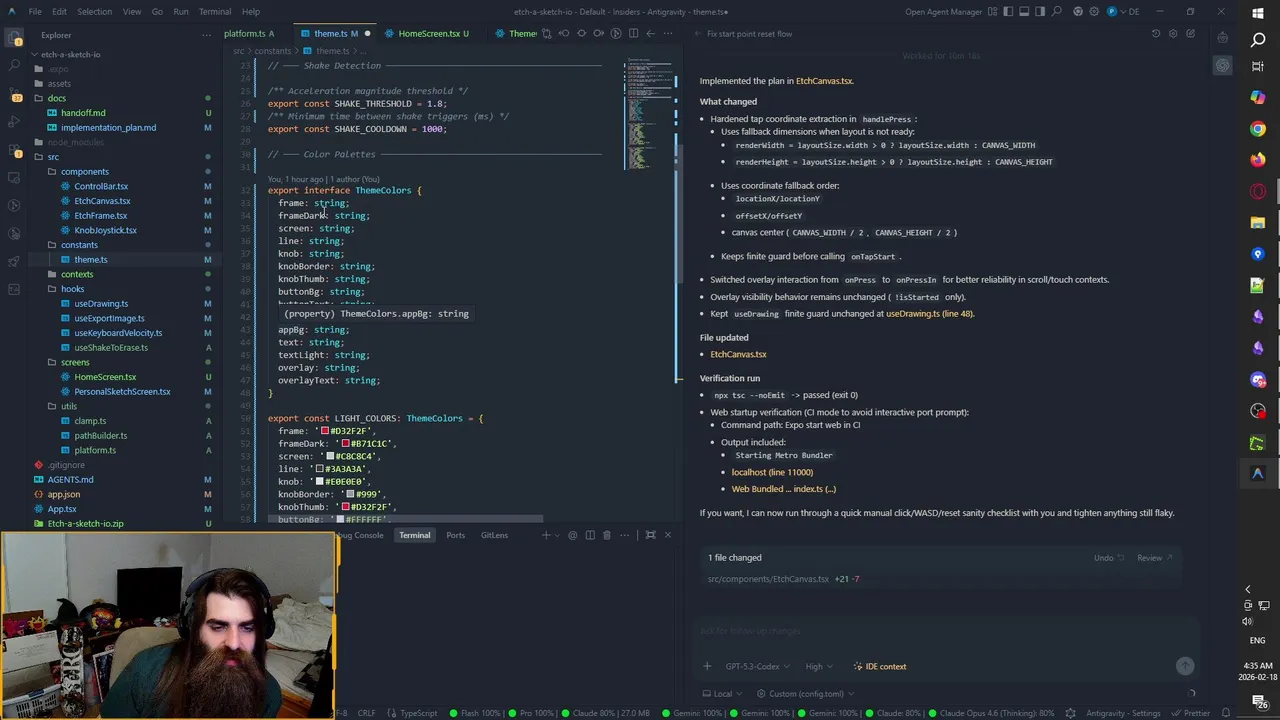Go back from Fix start point reset flow

697,33
